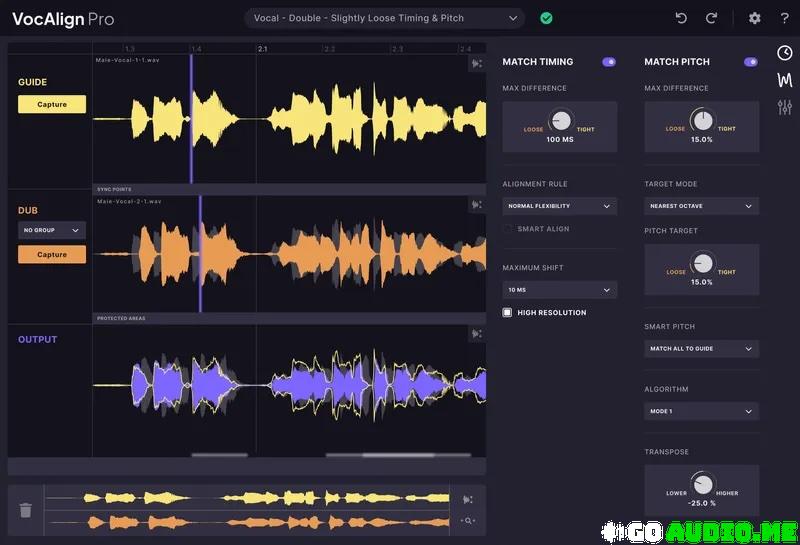Image resolution: width=800 pixels, height=545 pixels.
Task: Toggle the Match Pitch switch
Action: [x=751, y=62]
